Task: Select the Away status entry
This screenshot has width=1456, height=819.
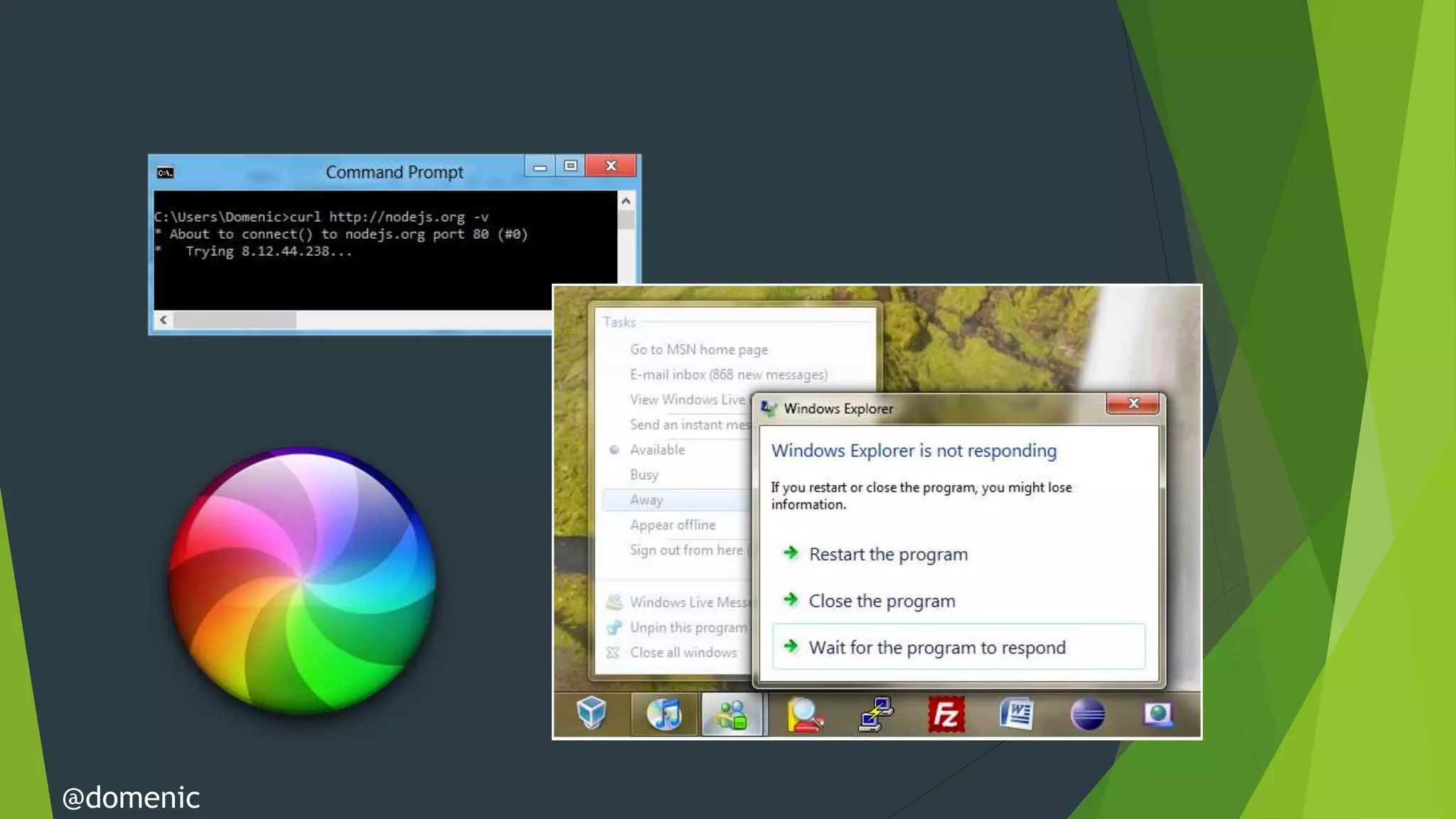Action: pyautogui.click(x=646, y=500)
